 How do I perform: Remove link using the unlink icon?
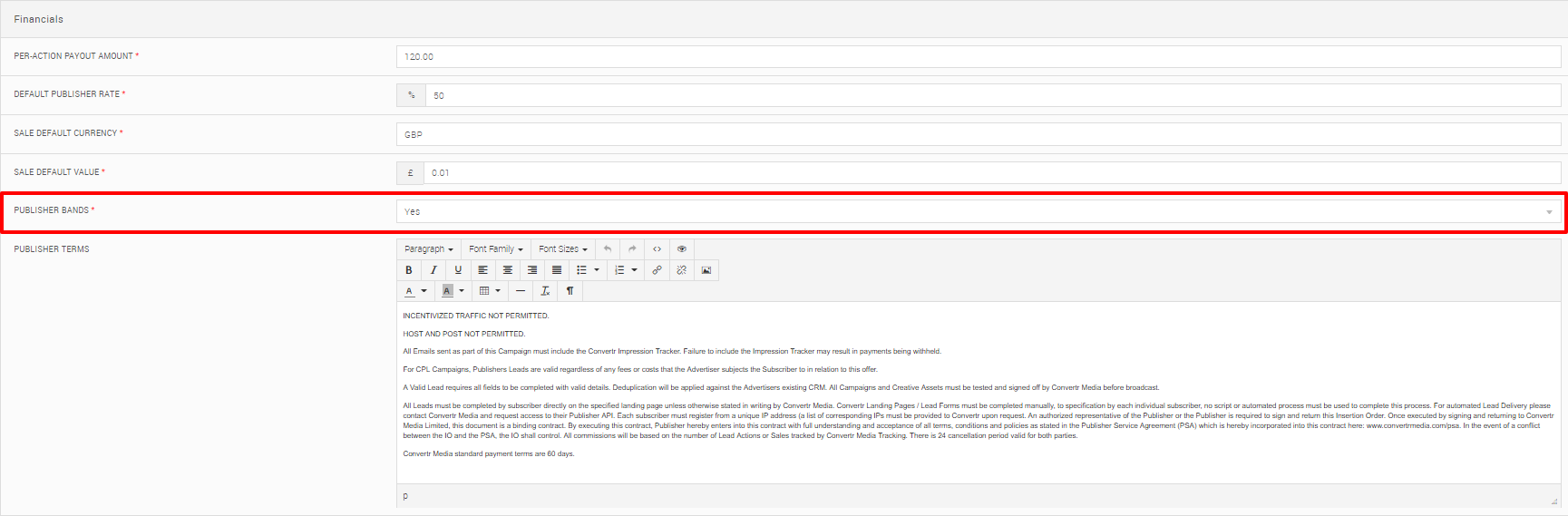[x=682, y=270]
